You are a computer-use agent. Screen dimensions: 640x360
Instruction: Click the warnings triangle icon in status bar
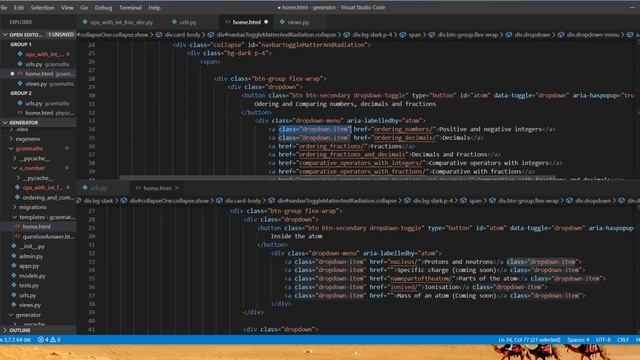click(x=53, y=340)
